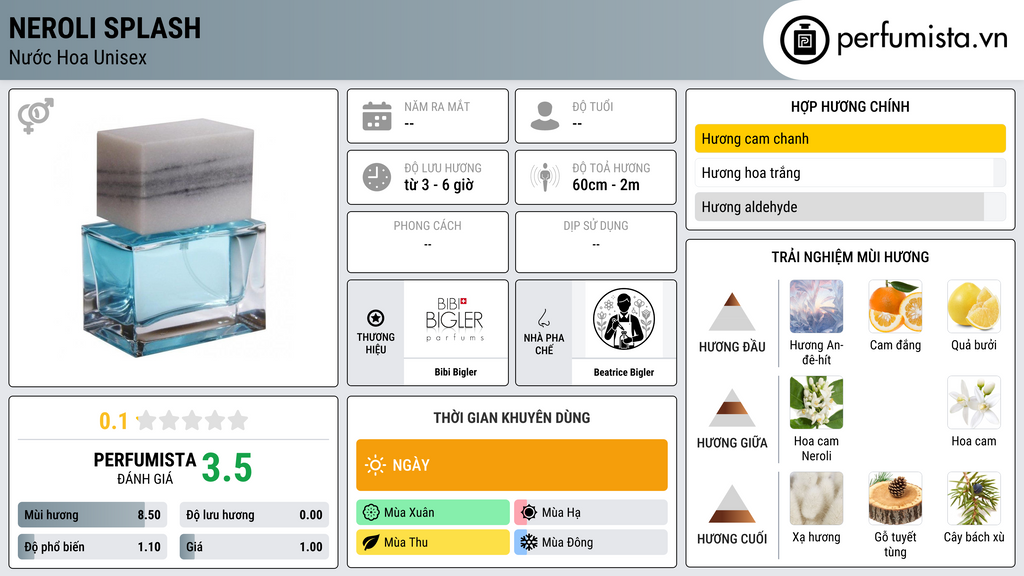This screenshot has height=576, width=1024.
Task: Click the clock icon for Độ lưu hương
Action: (x=377, y=177)
